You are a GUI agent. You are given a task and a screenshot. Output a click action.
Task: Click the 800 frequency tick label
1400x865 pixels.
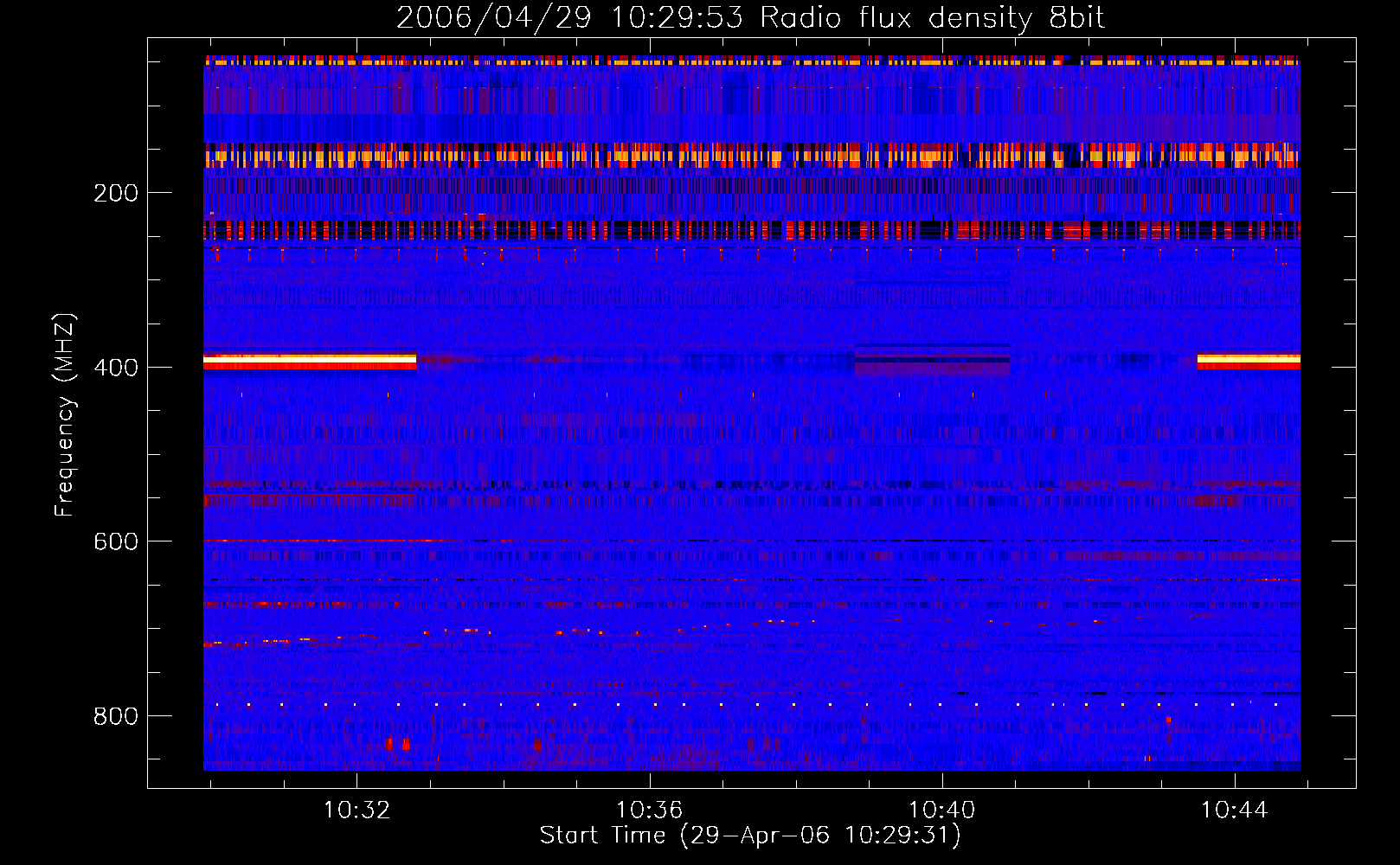[116, 716]
